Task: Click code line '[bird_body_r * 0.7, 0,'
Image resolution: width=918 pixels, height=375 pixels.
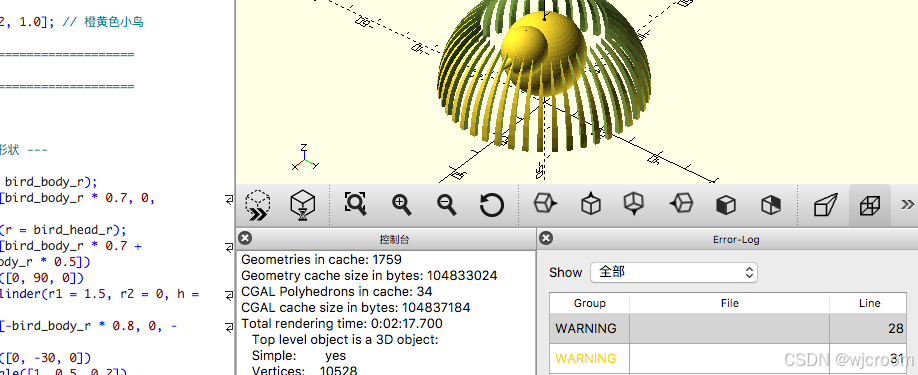Action: (77, 198)
